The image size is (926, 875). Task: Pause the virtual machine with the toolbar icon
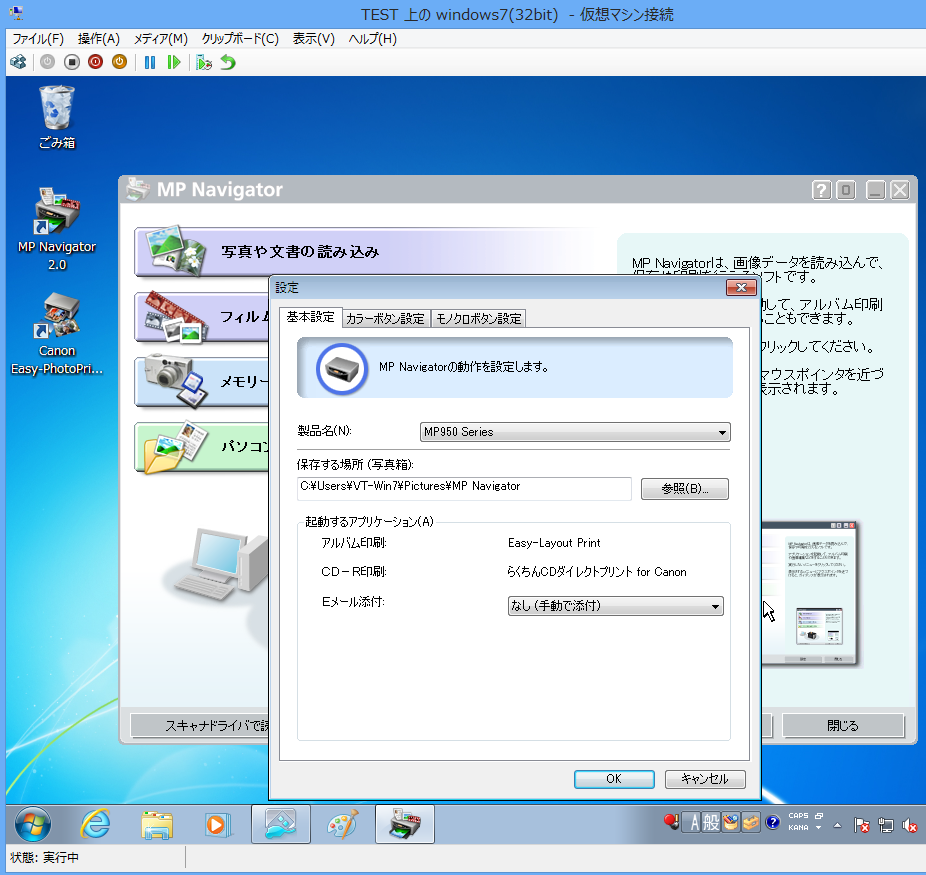coord(150,62)
